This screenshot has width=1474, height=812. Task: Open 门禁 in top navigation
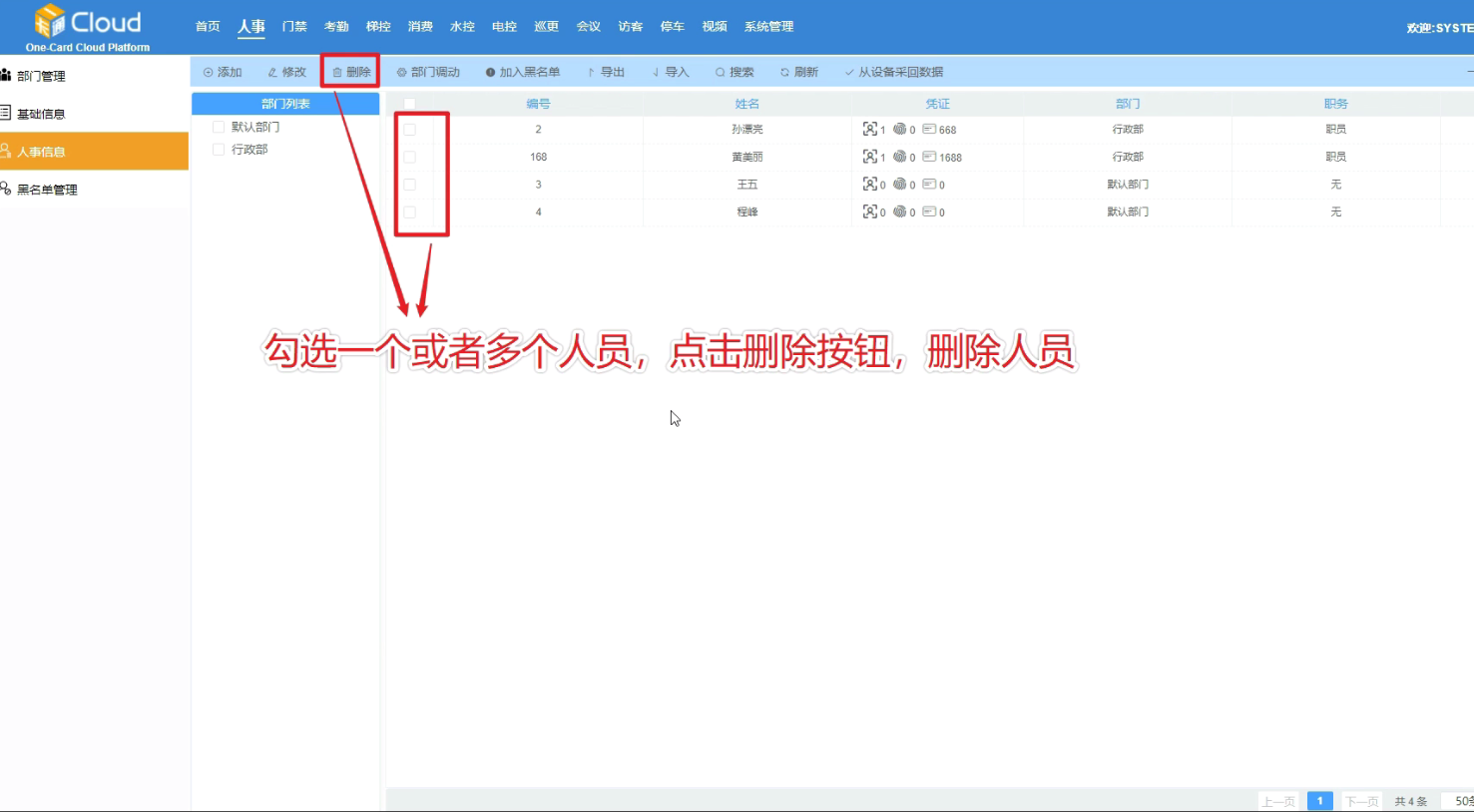tap(294, 27)
